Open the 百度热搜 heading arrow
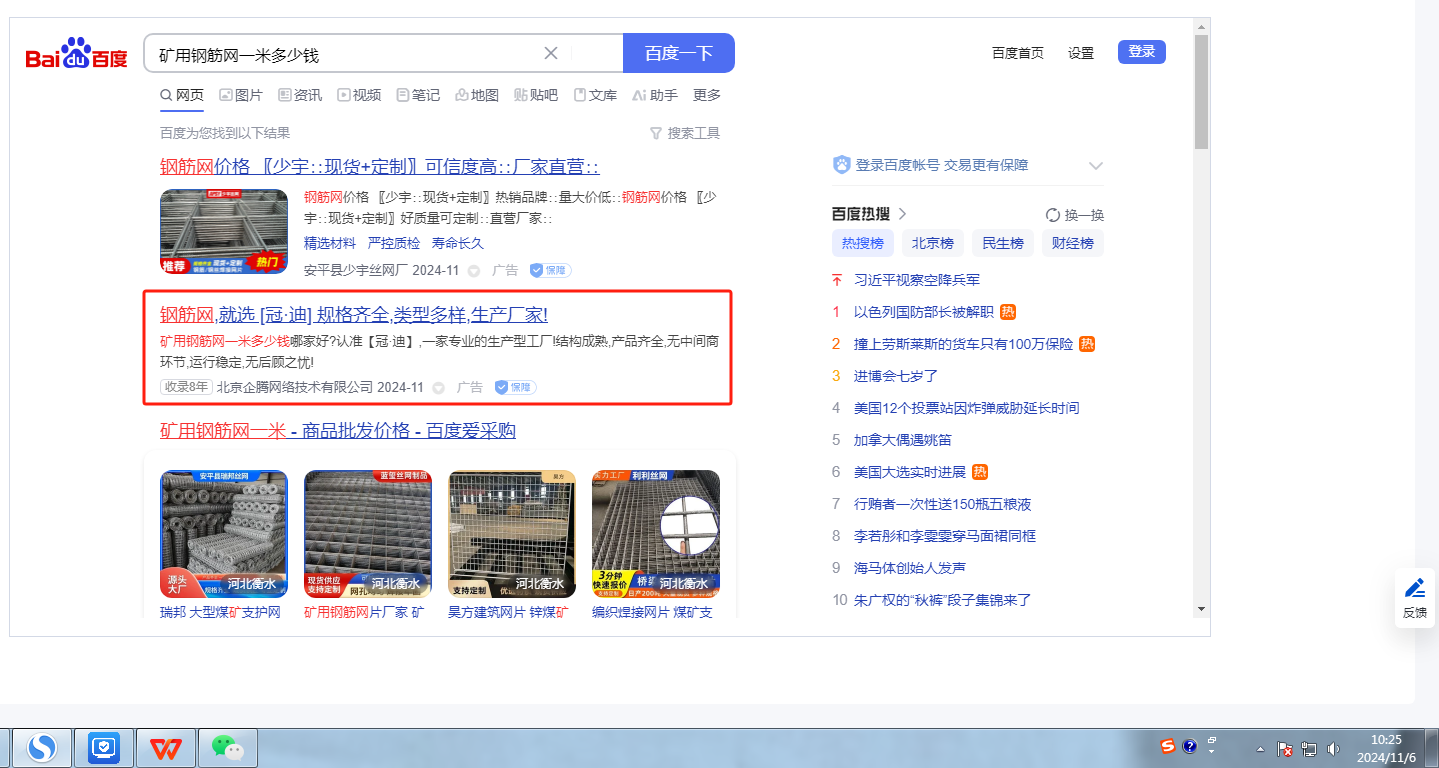Screen dimensions: 1439x768 pyautogui.click(x=902, y=214)
